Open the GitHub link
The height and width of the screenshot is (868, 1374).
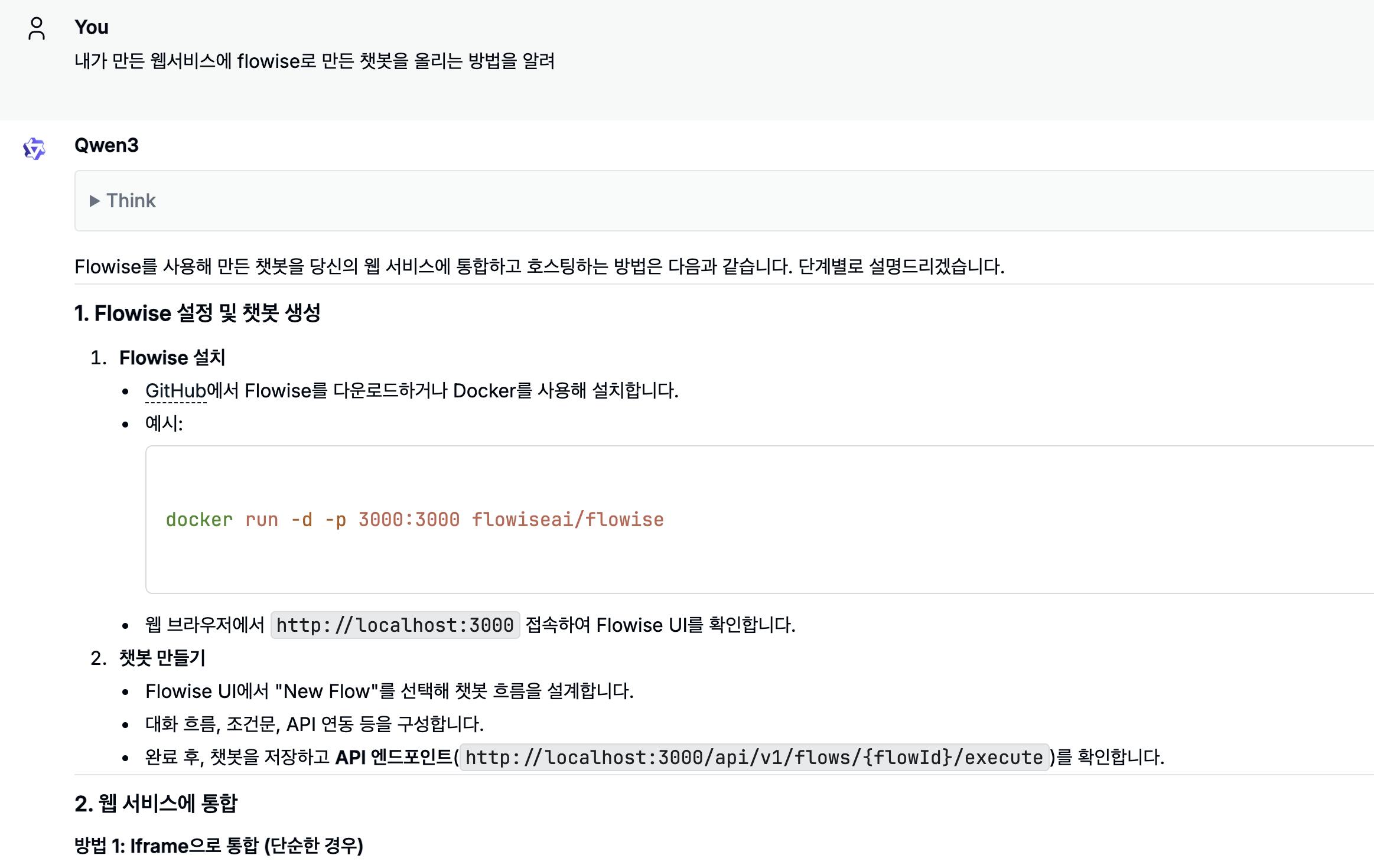click(x=175, y=391)
